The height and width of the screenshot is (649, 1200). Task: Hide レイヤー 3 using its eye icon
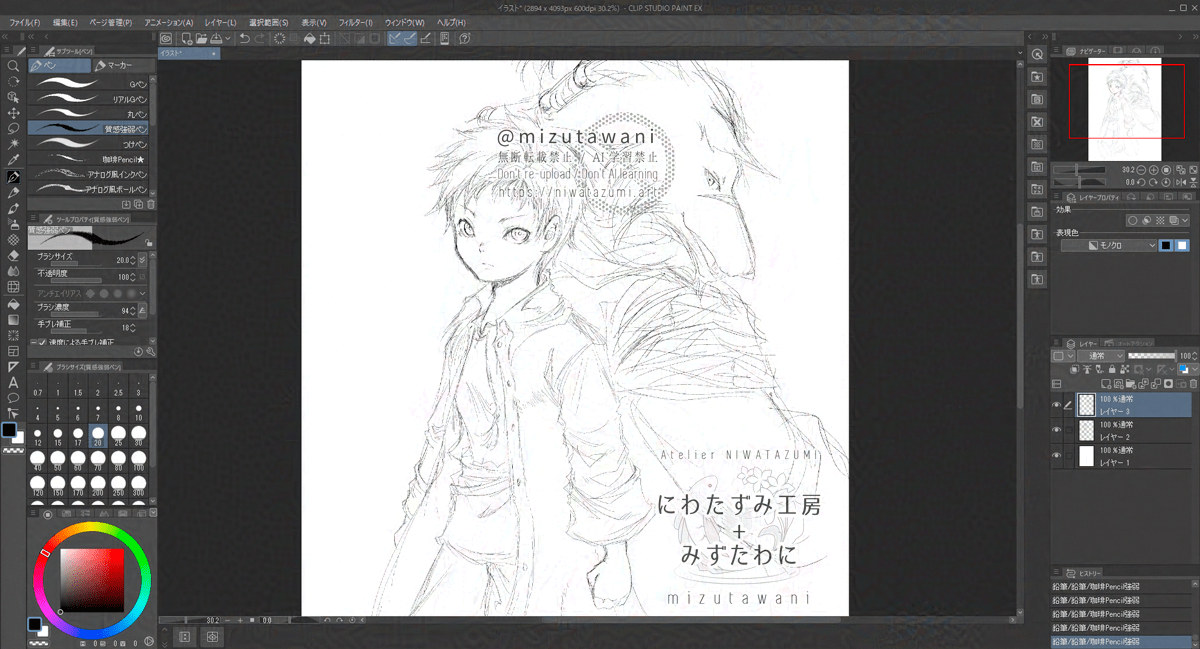pyautogui.click(x=1056, y=404)
